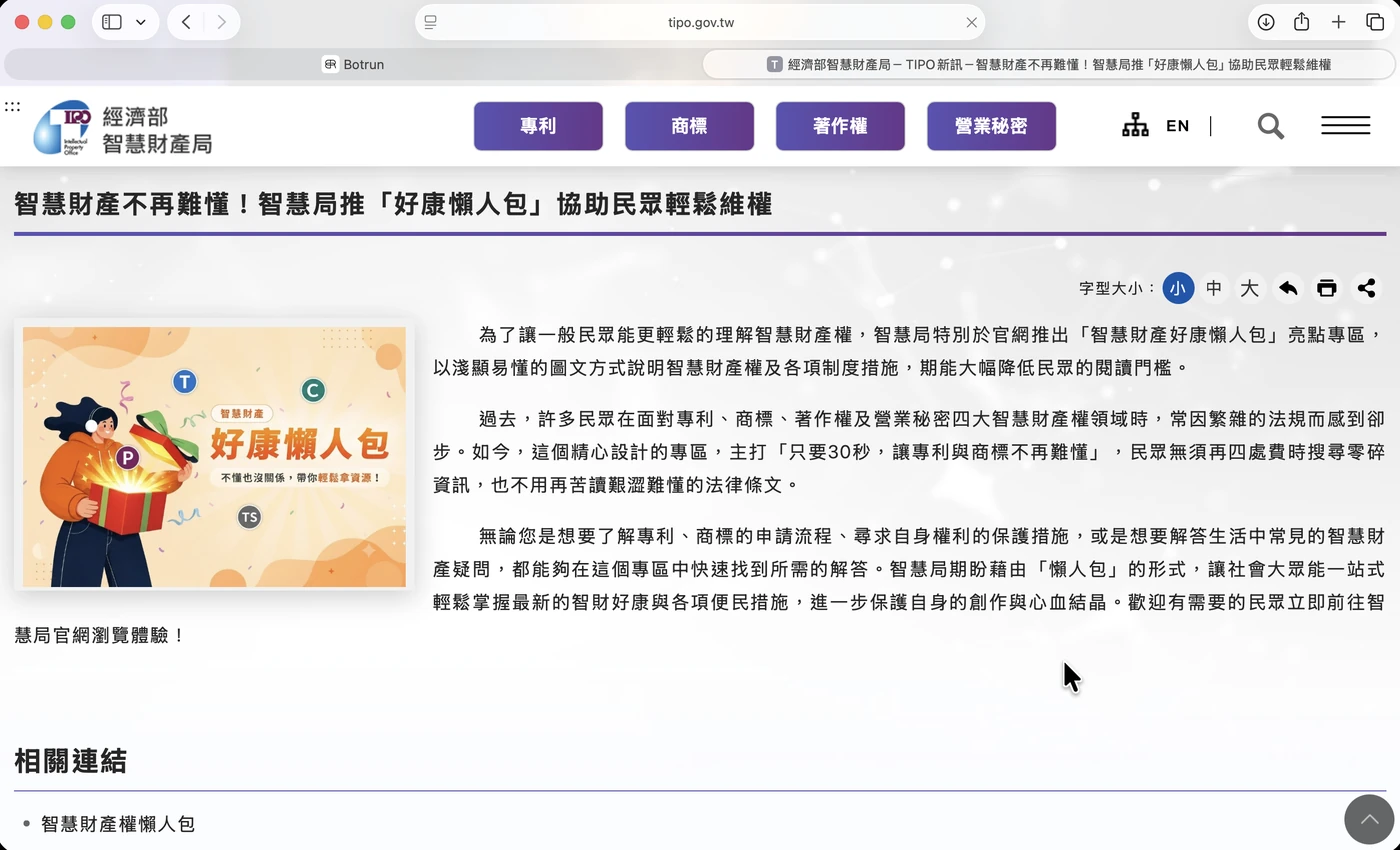
Task: Open Safari downloads icon
Action: pyautogui.click(x=1266, y=22)
